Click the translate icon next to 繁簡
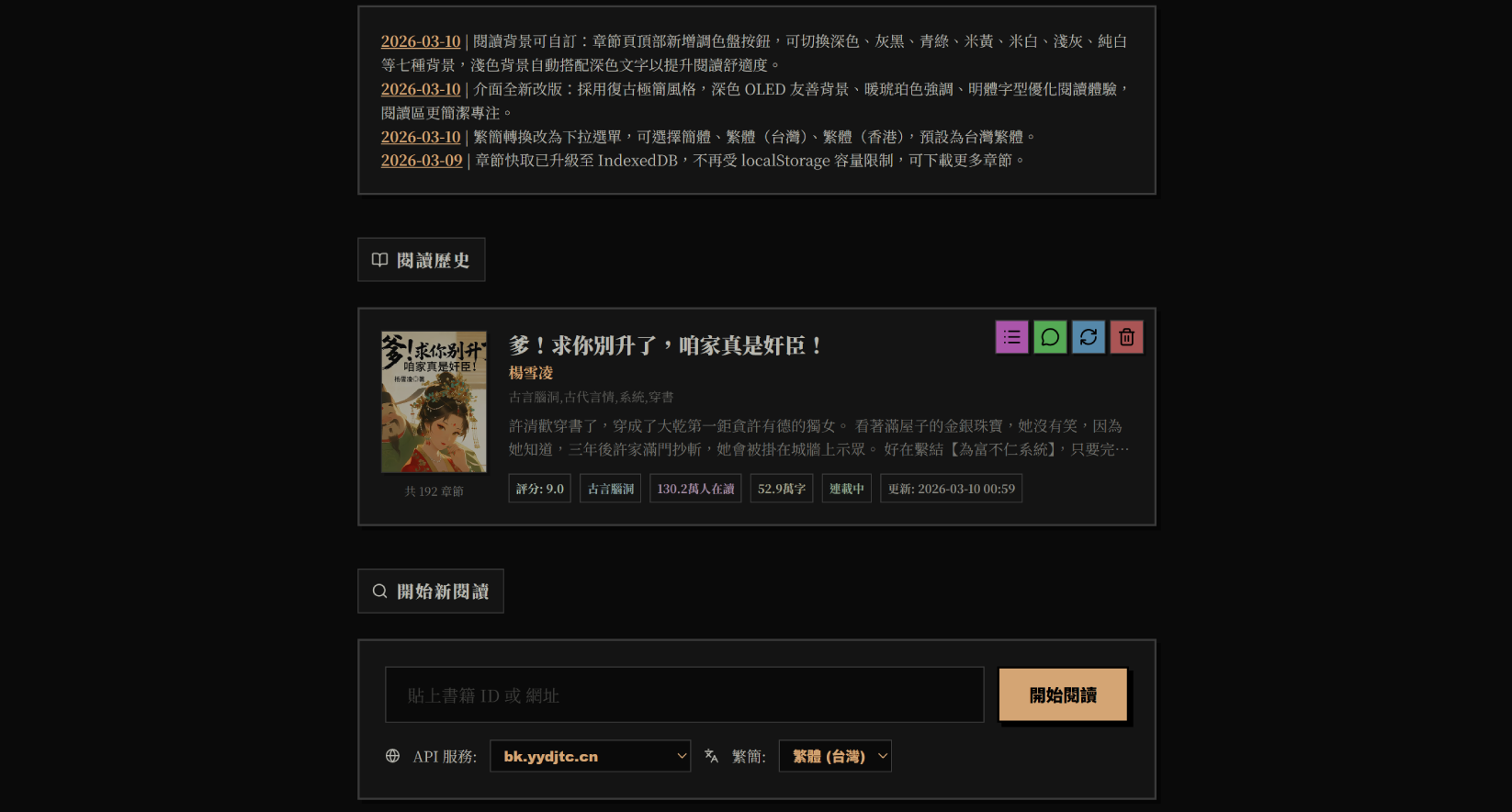 point(711,756)
